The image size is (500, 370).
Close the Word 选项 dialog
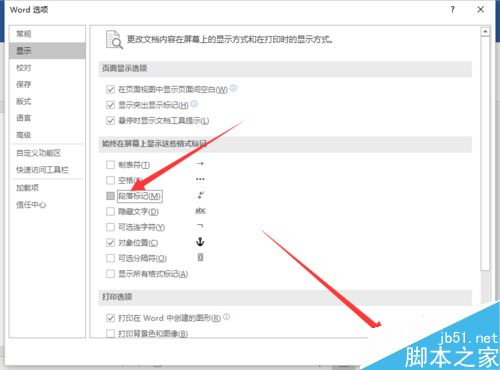click(x=481, y=10)
